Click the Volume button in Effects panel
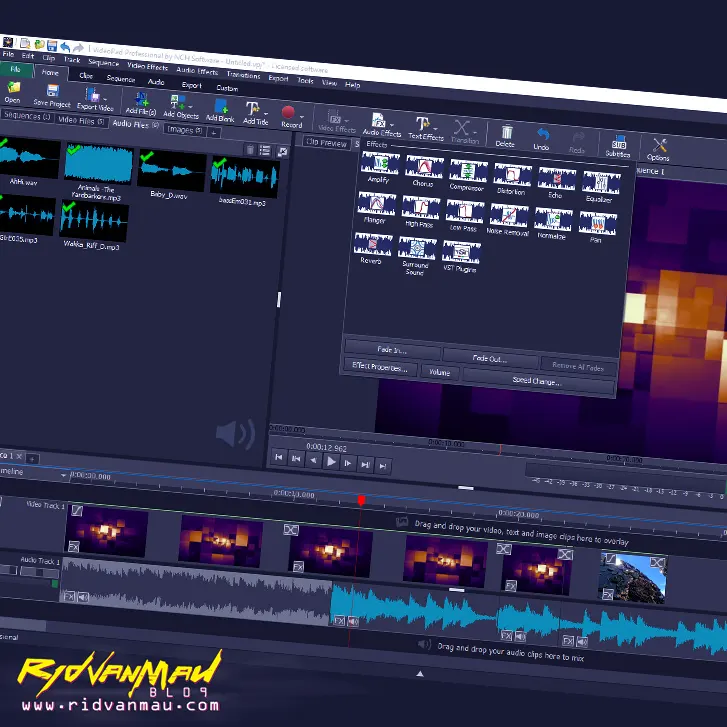The width and height of the screenshot is (727, 727). pyautogui.click(x=440, y=372)
